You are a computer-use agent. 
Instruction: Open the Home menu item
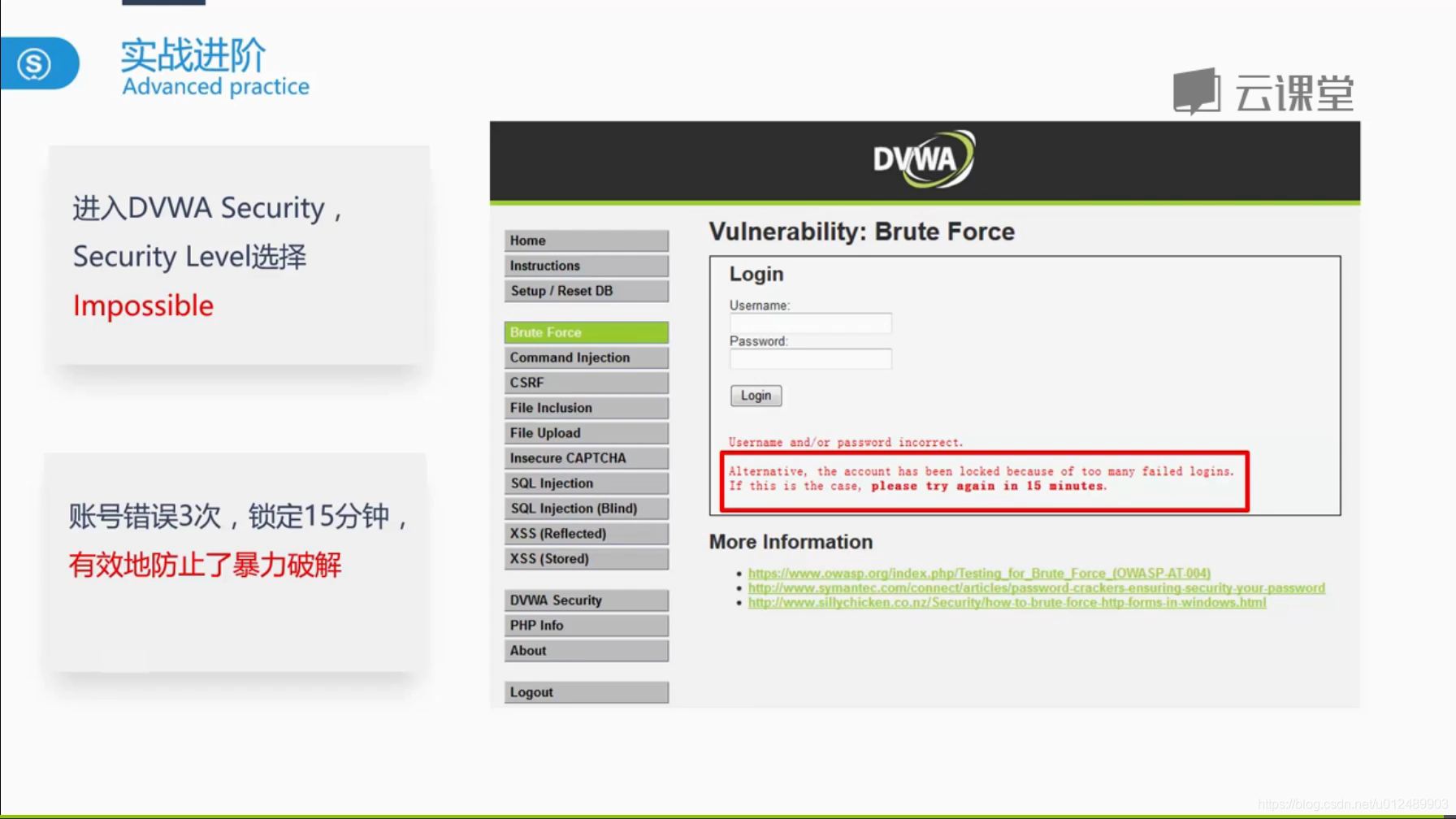tap(586, 240)
